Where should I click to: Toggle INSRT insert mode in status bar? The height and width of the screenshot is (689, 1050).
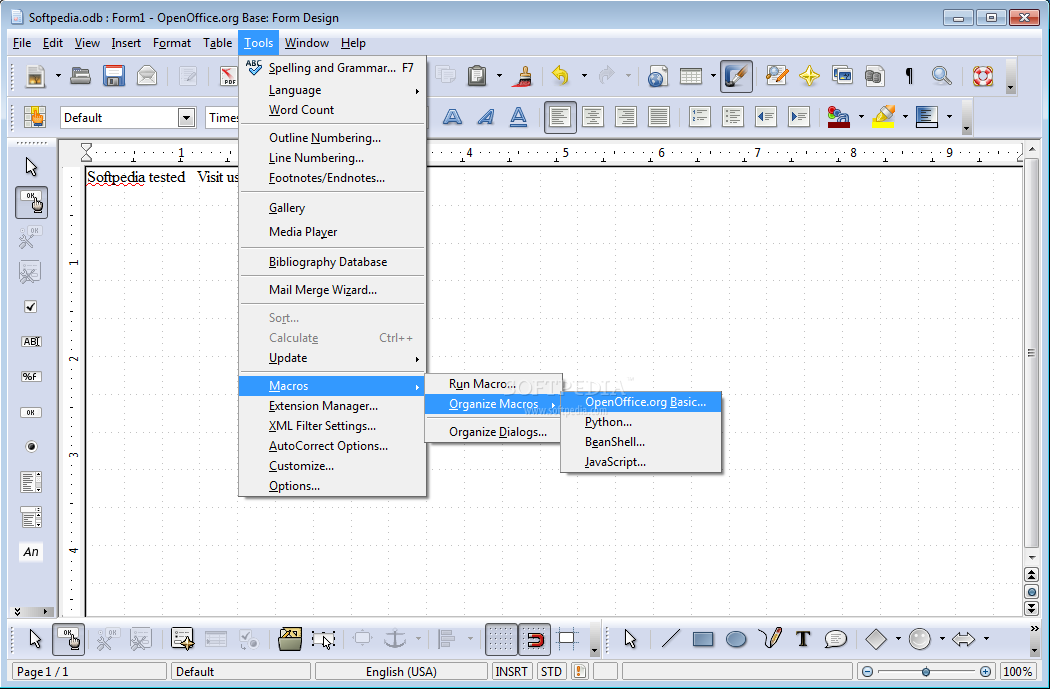[512, 672]
